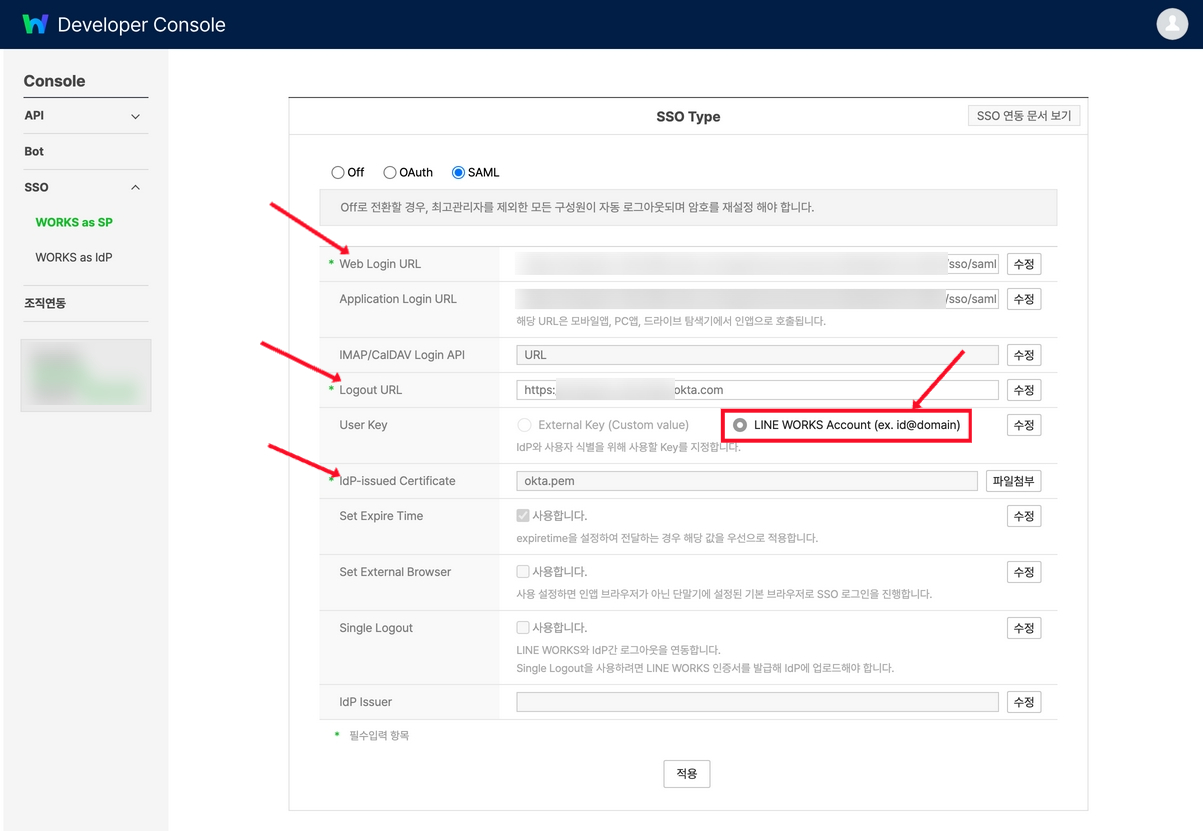Select the SAML SSO type radio
The height and width of the screenshot is (831, 1203).
458,173
